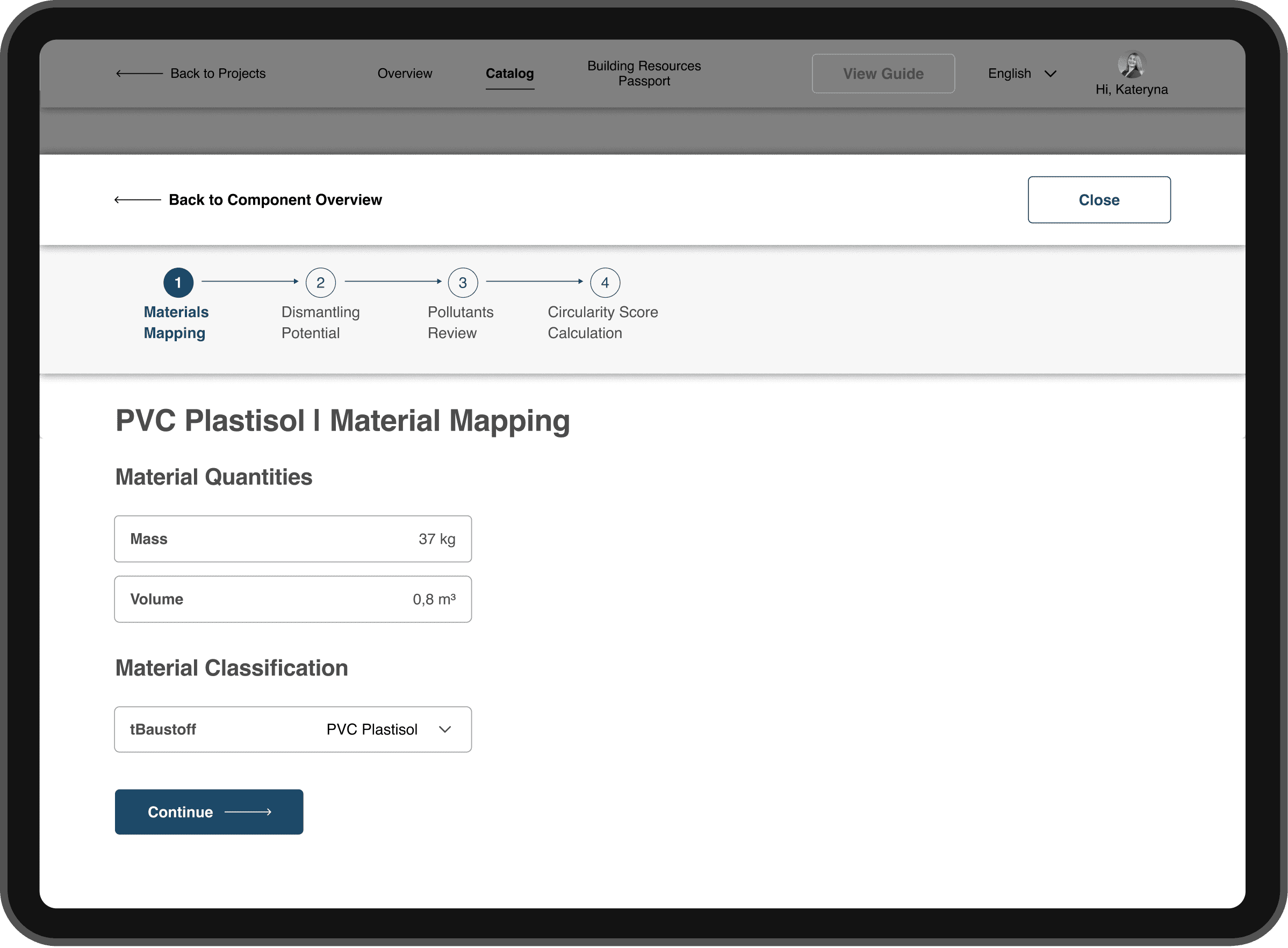Click Kateryna's profile avatar
Viewport: 1288px width, 948px height.
(x=1132, y=65)
